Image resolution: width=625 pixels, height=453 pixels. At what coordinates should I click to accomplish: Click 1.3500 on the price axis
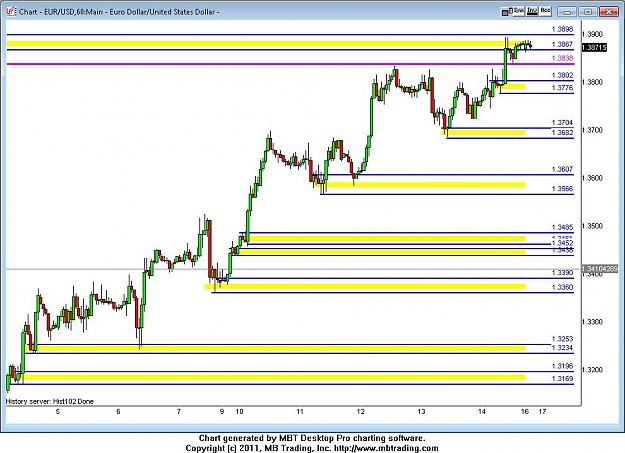(x=592, y=226)
